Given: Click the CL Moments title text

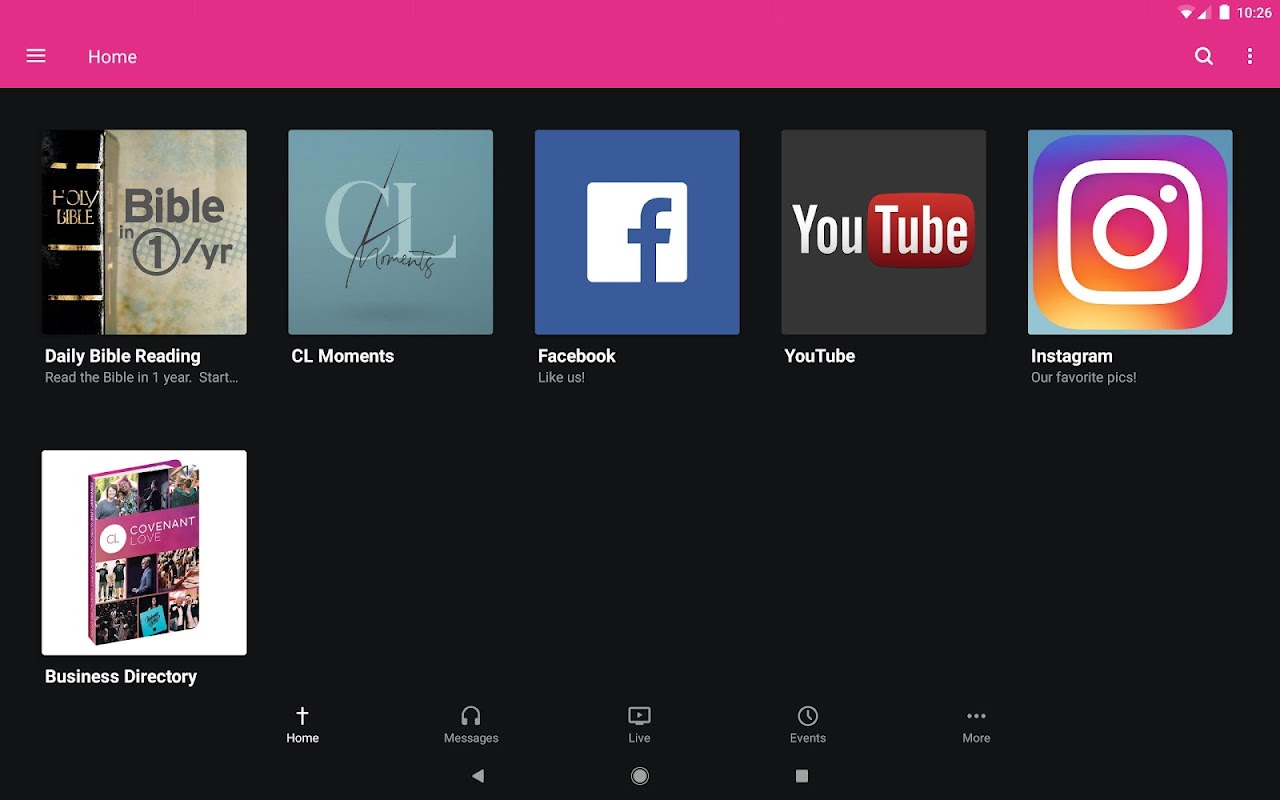Looking at the screenshot, I should (343, 356).
